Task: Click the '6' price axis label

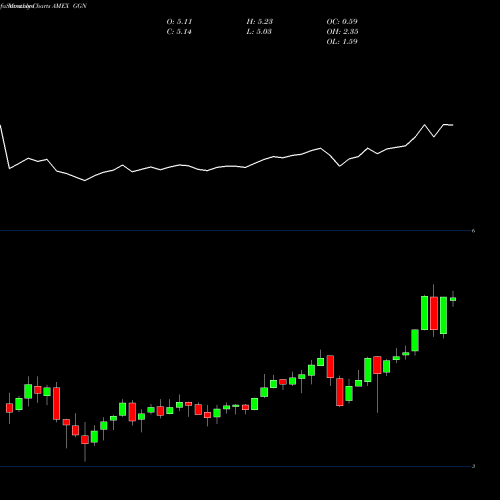Action: tap(473, 231)
